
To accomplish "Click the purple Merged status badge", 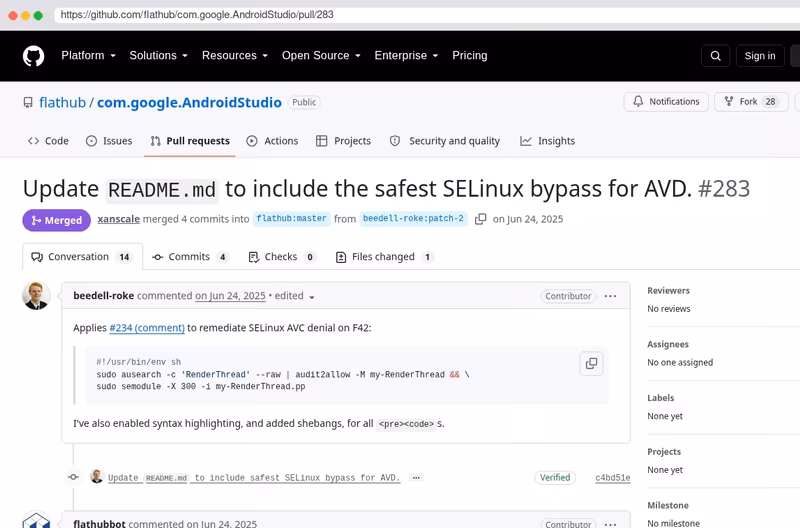I will (x=57, y=220).
